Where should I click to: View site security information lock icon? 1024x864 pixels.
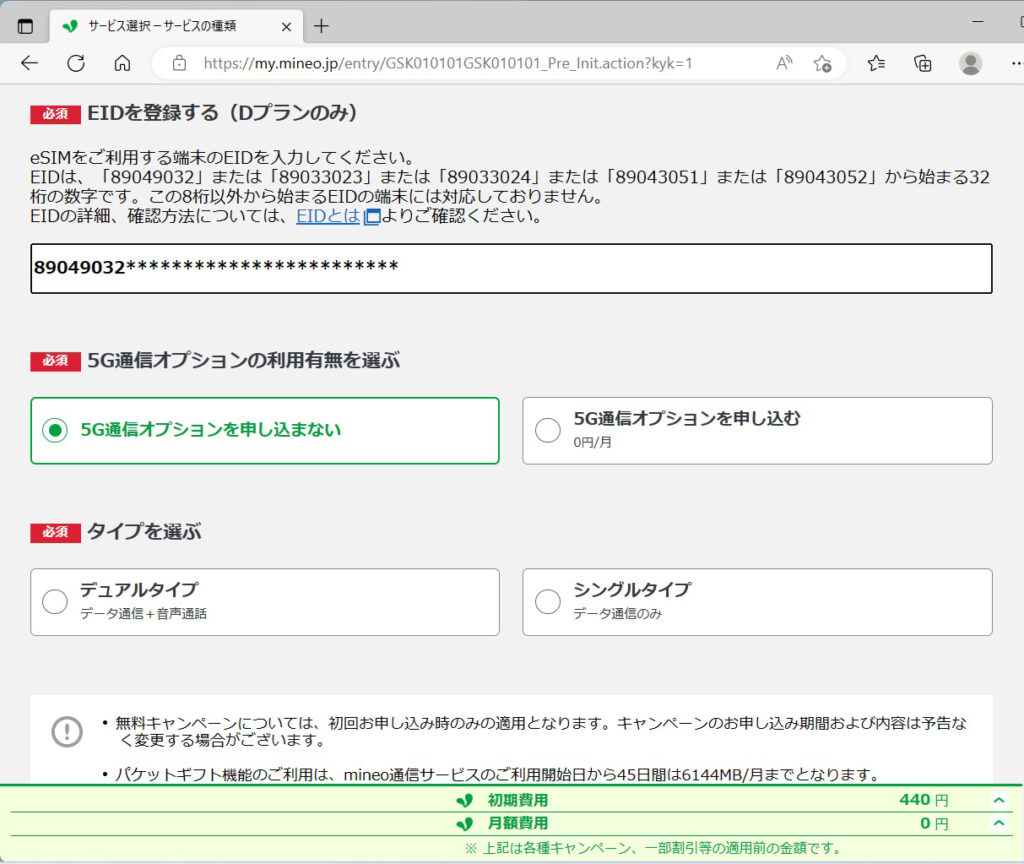pos(179,63)
